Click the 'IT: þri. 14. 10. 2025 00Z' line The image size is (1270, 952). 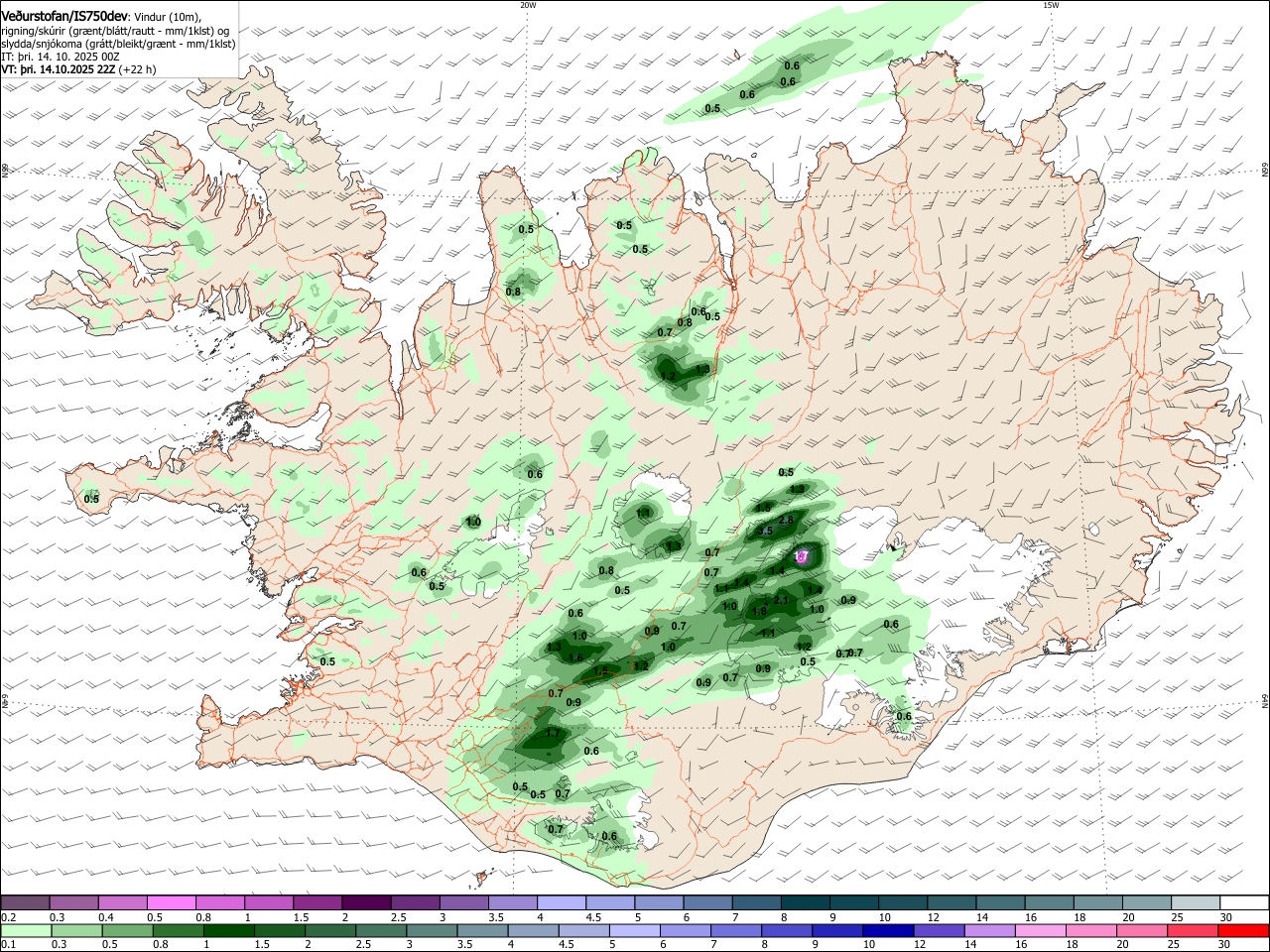click(61, 57)
